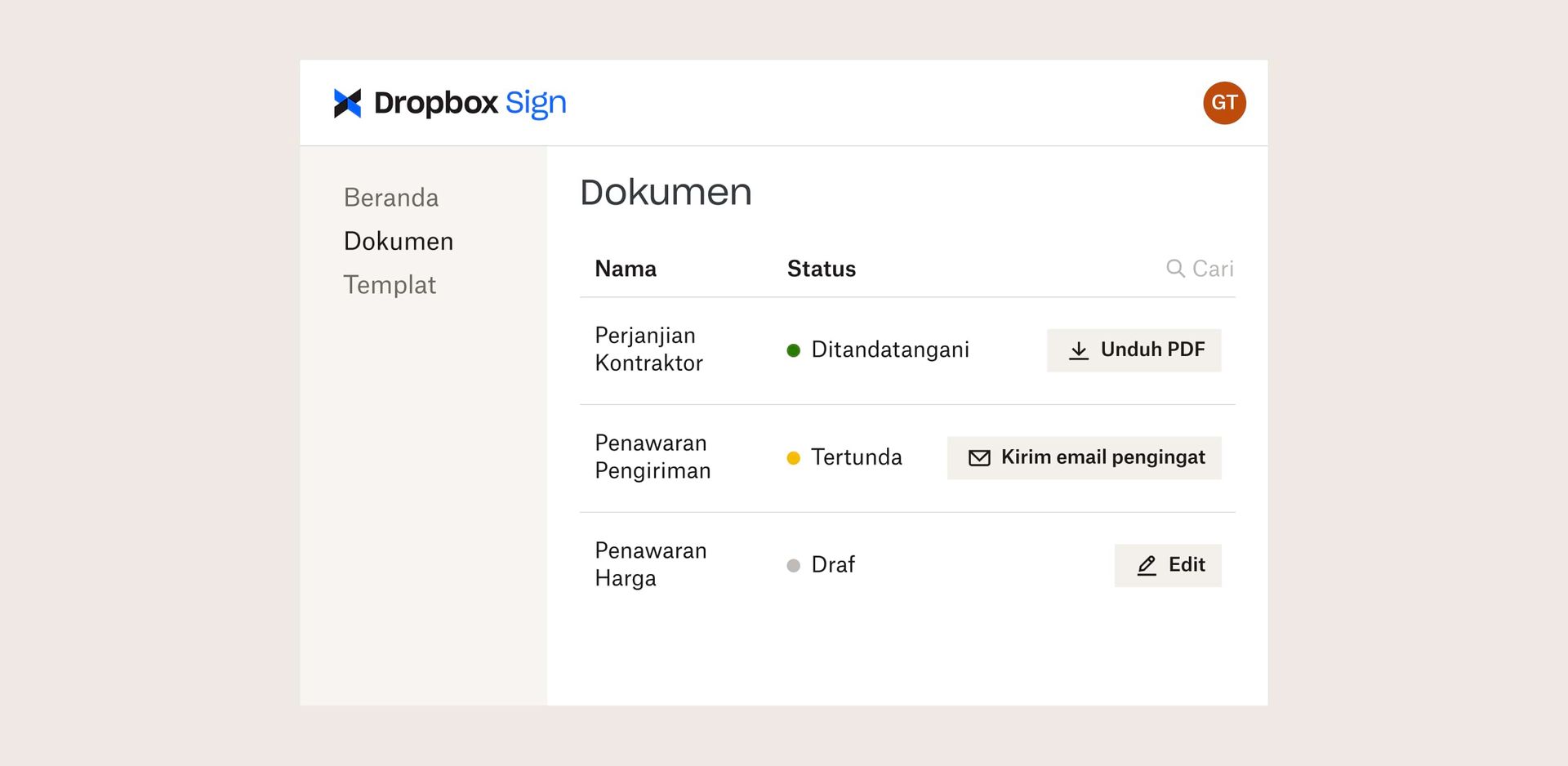Select Beranda in the sidebar
Image resolution: width=1568 pixels, height=766 pixels.
pos(390,197)
